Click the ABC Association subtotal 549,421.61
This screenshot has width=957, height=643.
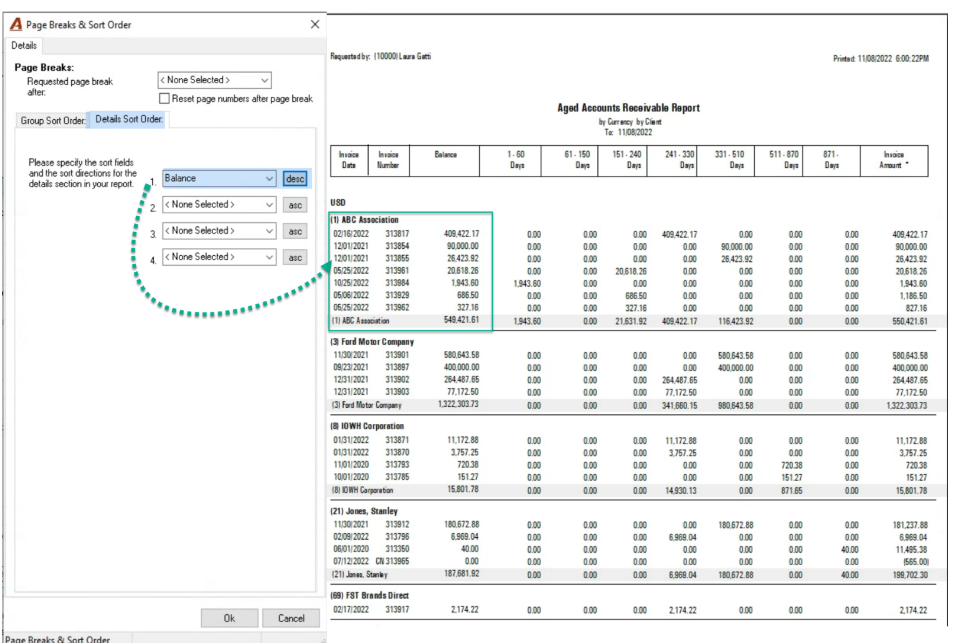[461, 320]
